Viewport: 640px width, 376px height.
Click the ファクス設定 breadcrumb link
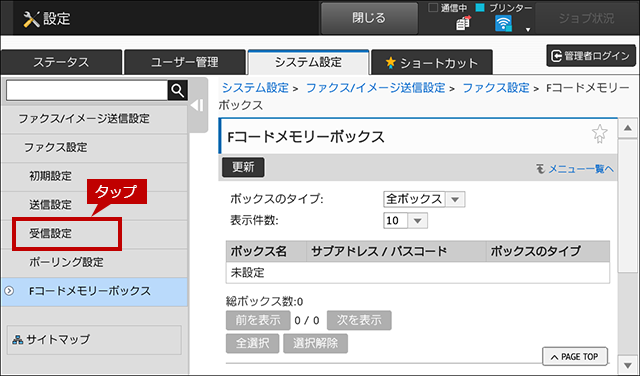coord(496,87)
